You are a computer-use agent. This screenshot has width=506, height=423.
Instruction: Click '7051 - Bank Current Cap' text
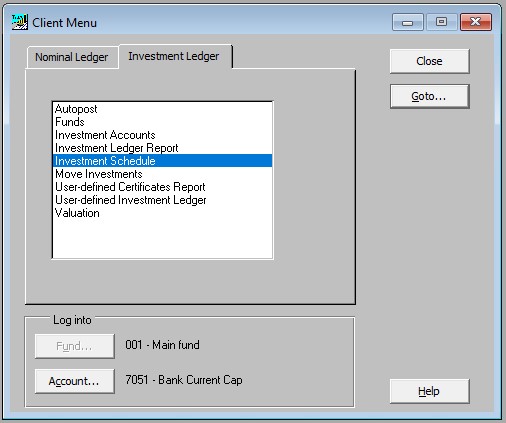tap(184, 380)
